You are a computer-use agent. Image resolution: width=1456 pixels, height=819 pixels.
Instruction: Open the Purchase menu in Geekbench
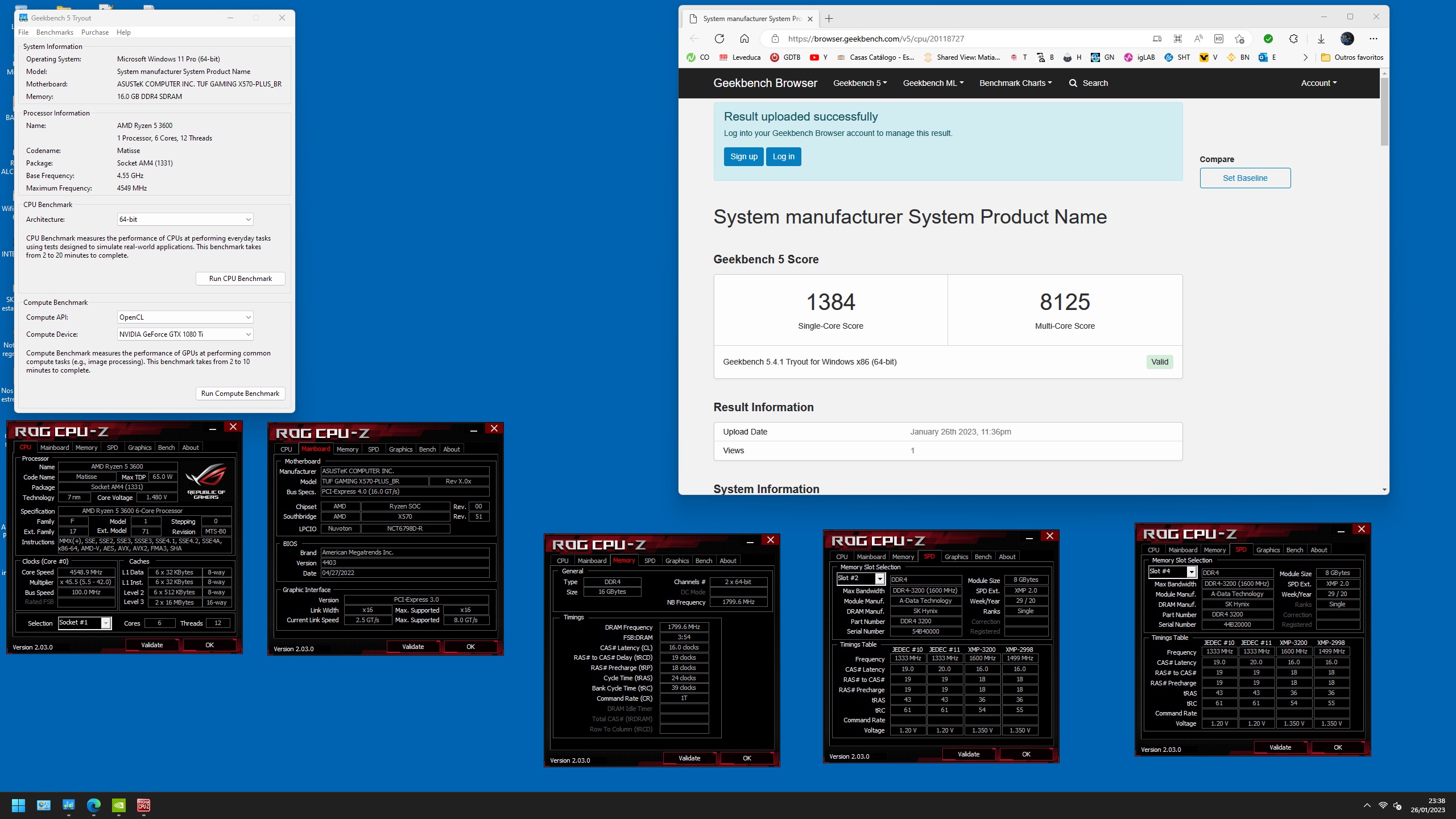coord(95,32)
